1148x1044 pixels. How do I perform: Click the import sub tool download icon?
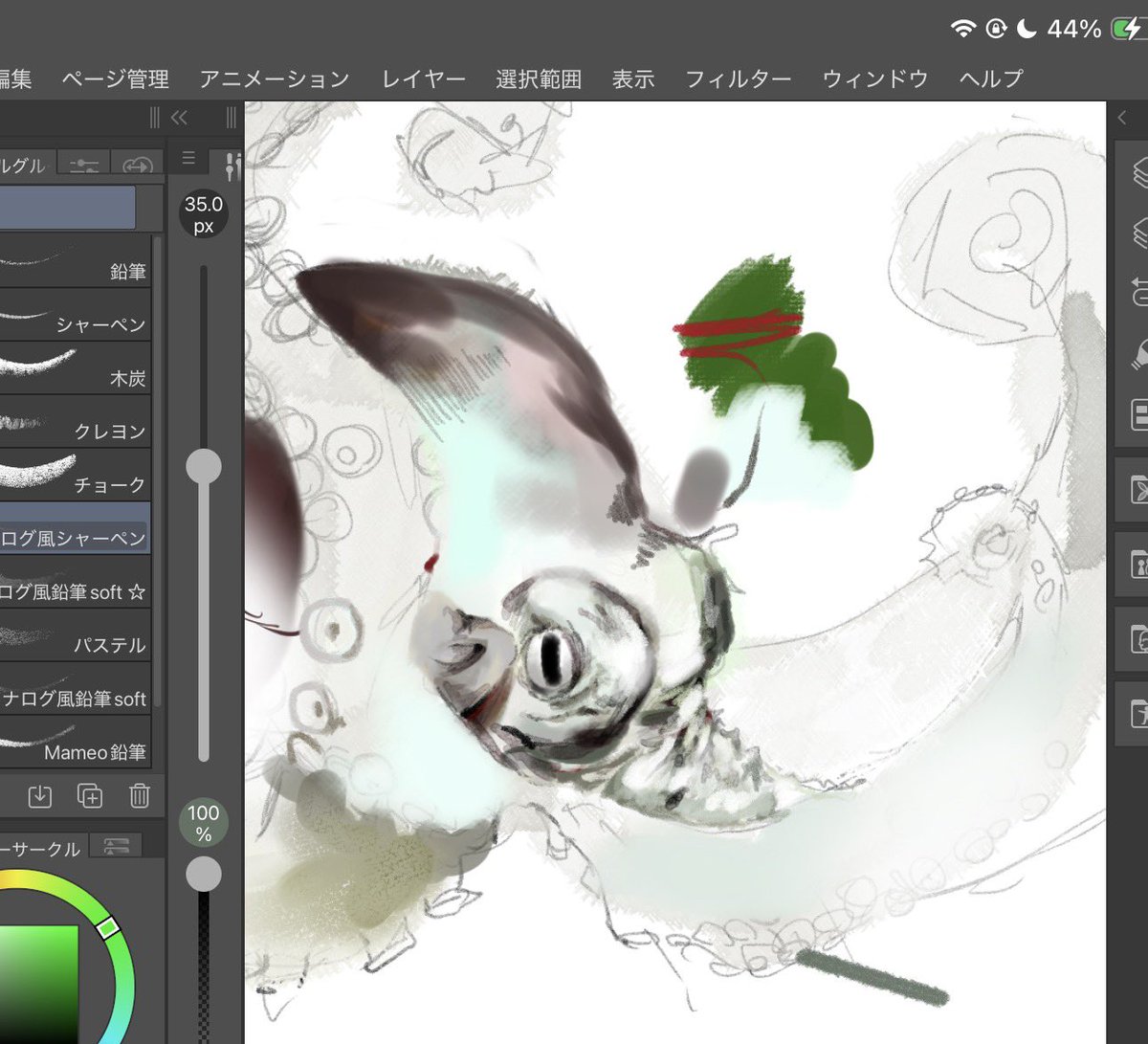[x=40, y=796]
